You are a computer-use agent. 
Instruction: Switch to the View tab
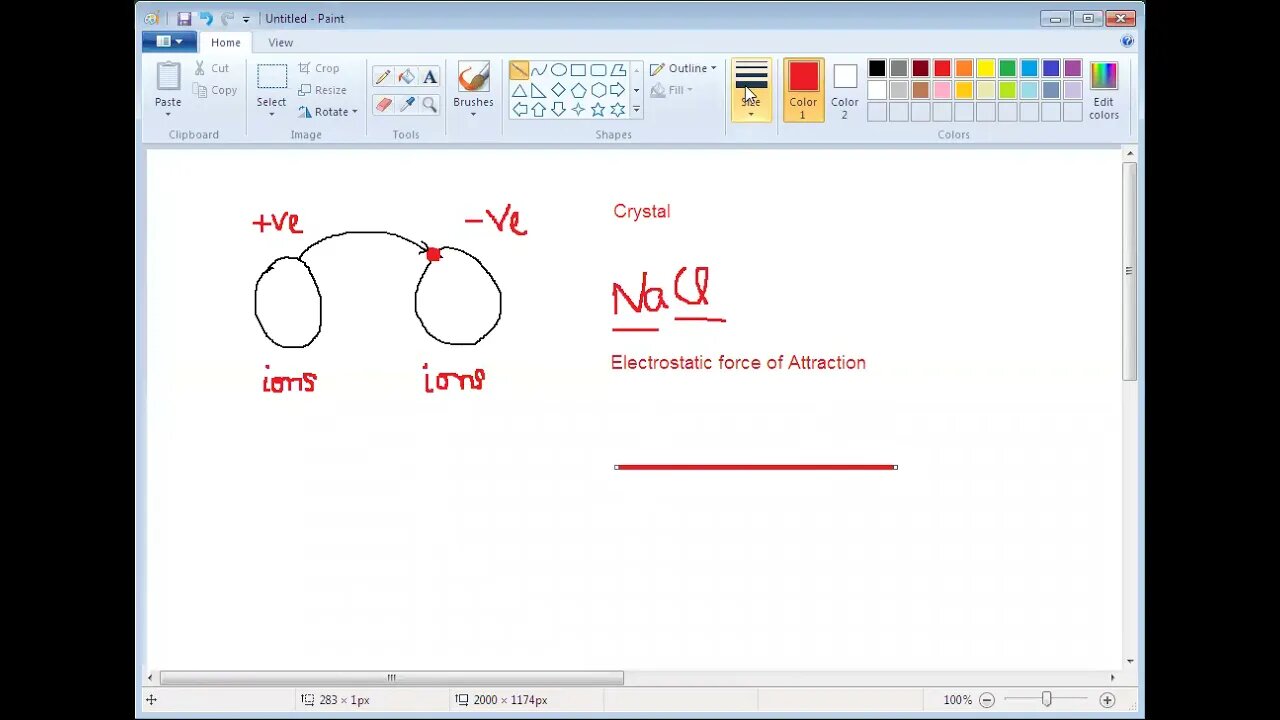coord(280,42)
